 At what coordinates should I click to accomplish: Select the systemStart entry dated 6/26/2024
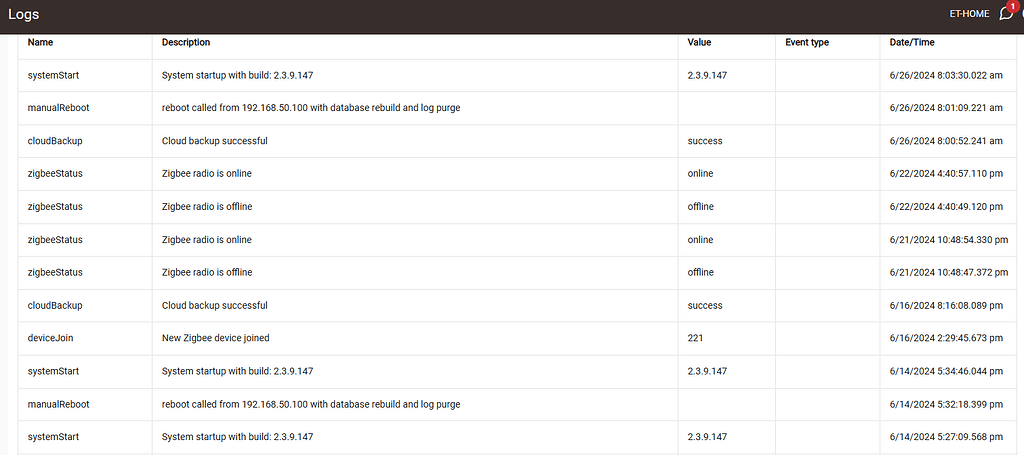point(55,75)
